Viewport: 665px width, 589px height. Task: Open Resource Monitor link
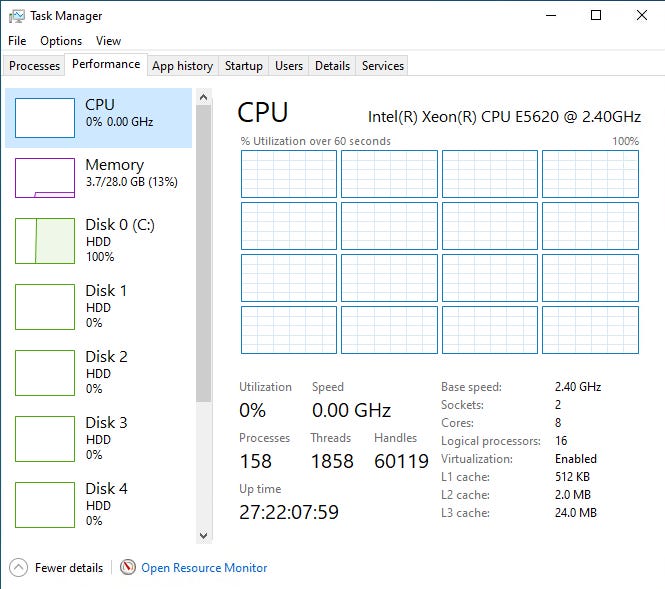coord(204,568)
